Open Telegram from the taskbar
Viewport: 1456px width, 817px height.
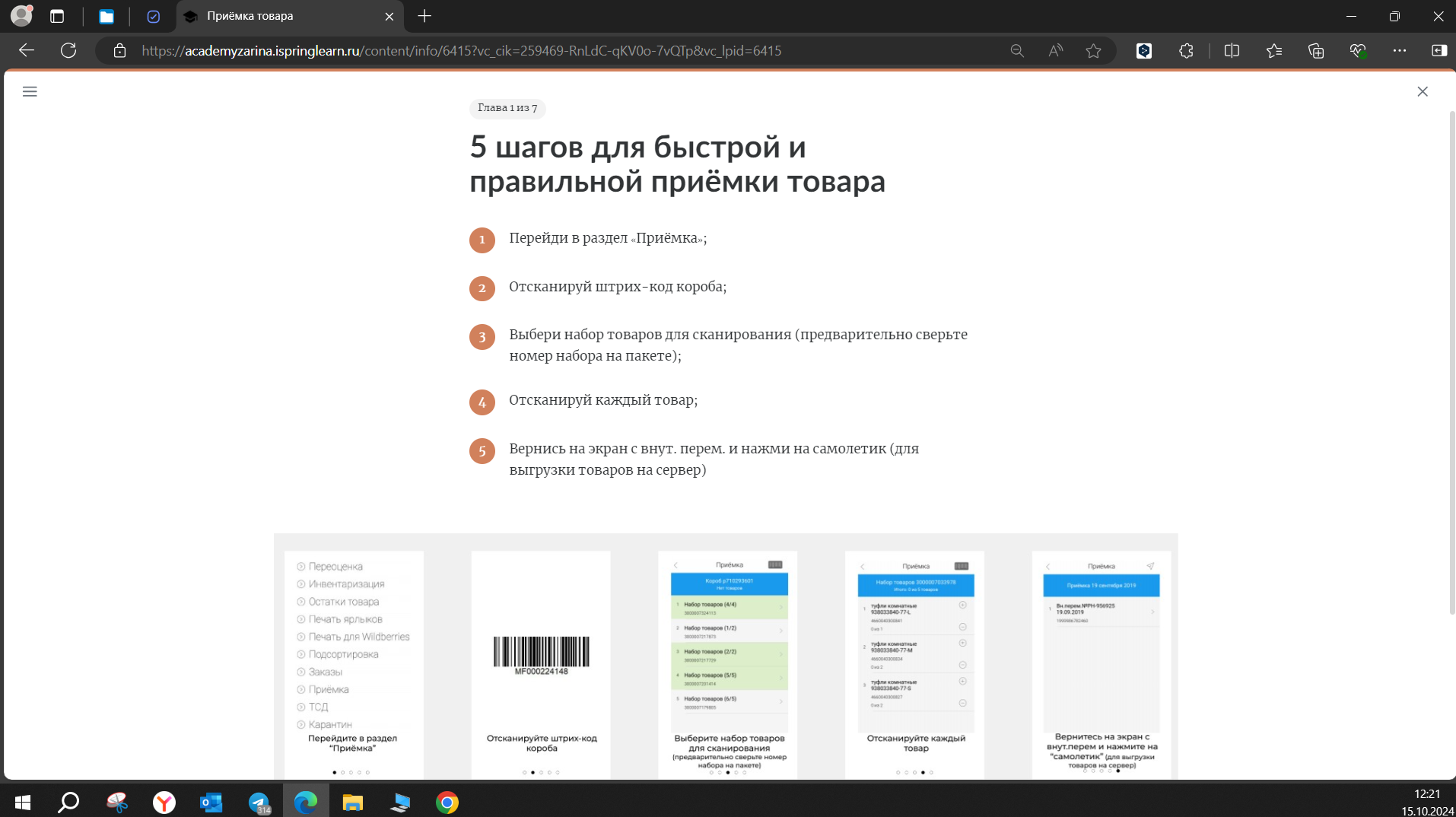click(x=259, y=801)
